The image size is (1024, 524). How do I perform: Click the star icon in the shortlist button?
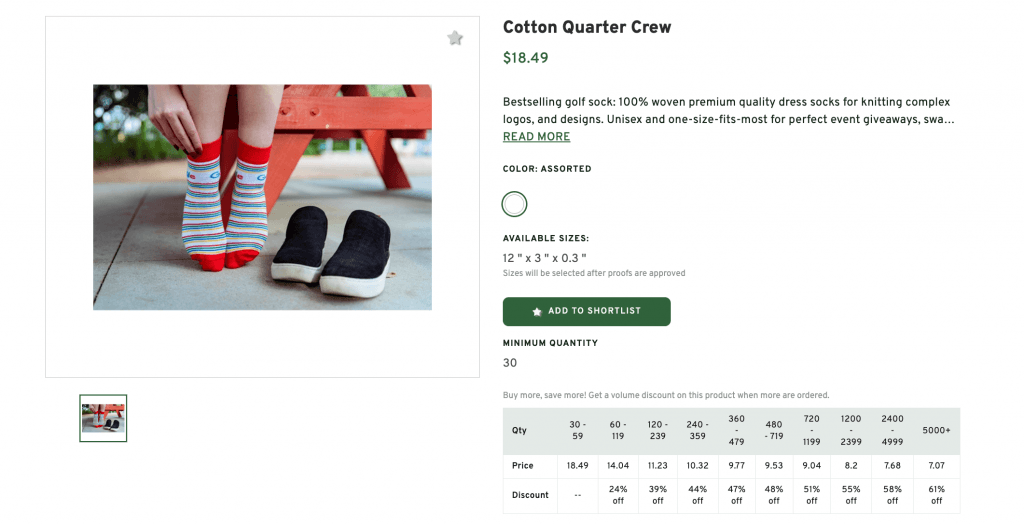point(537,312)
